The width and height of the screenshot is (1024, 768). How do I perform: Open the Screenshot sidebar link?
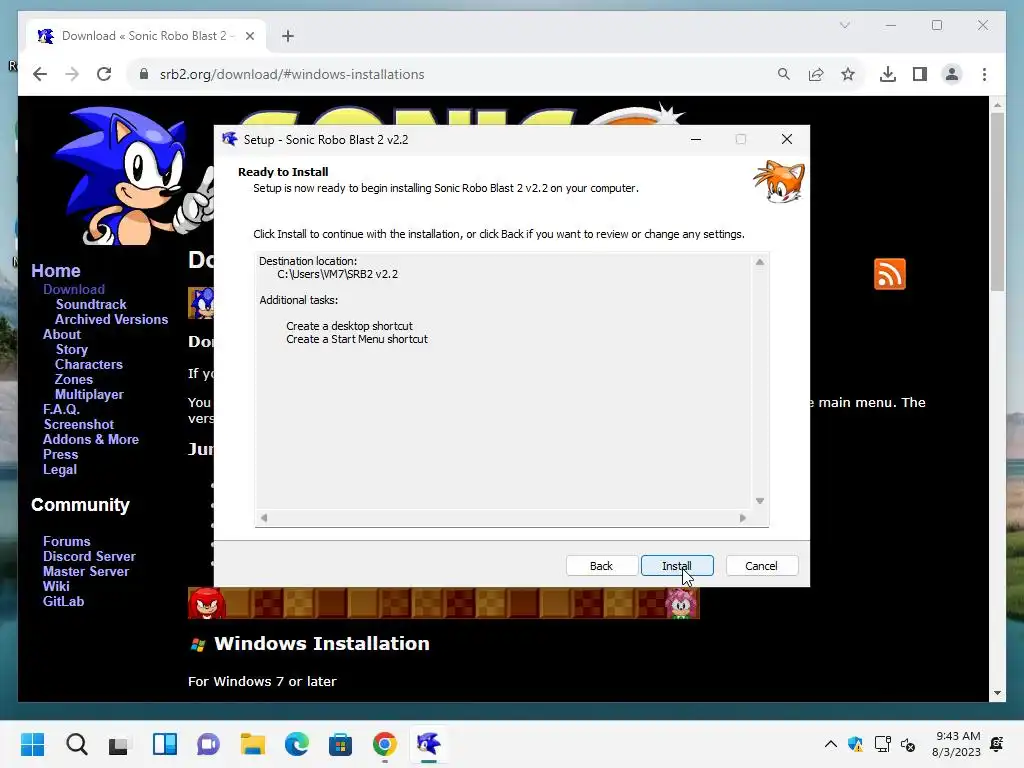point(78,424)
